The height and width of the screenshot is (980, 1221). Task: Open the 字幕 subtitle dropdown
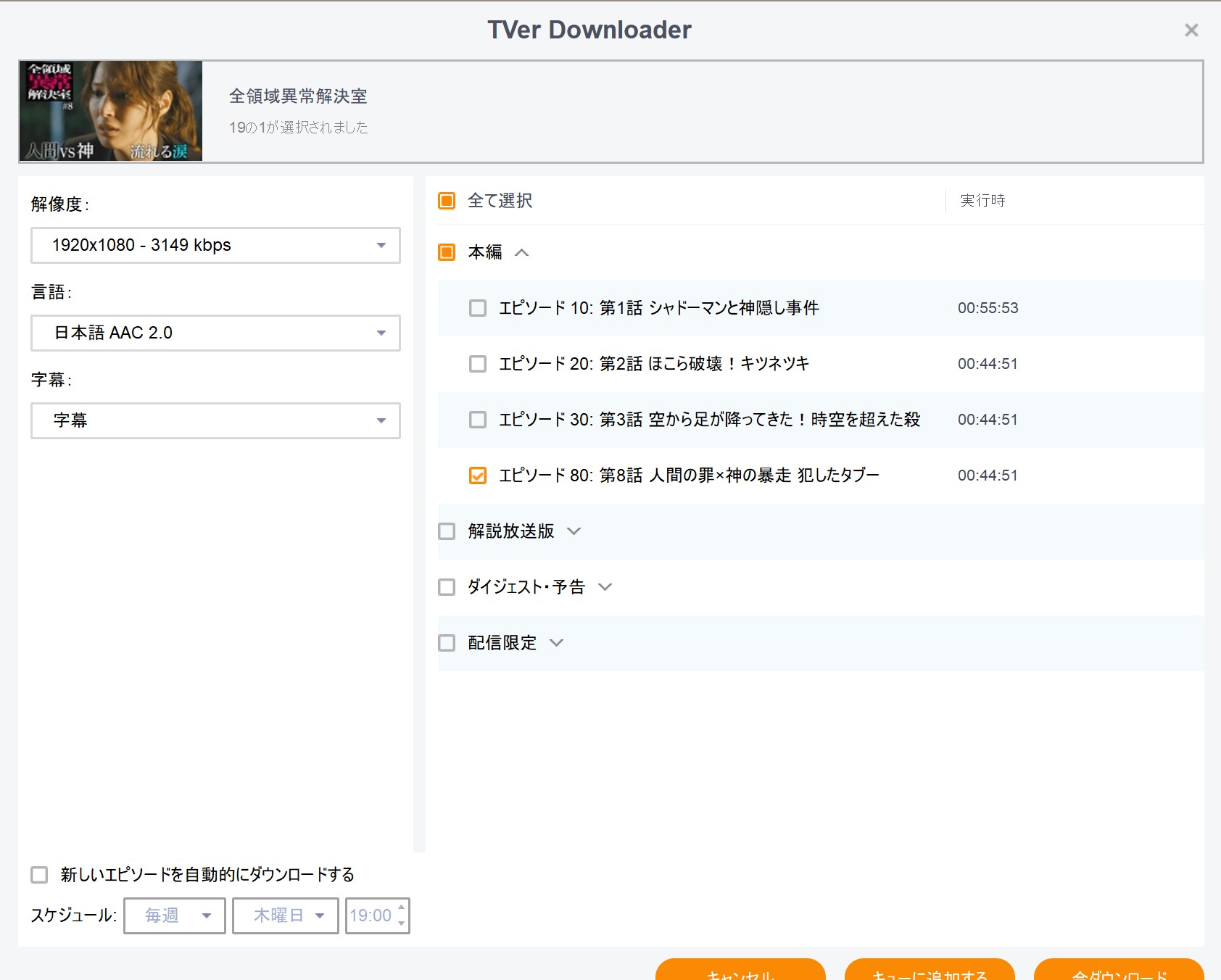[x=215, y=420]
